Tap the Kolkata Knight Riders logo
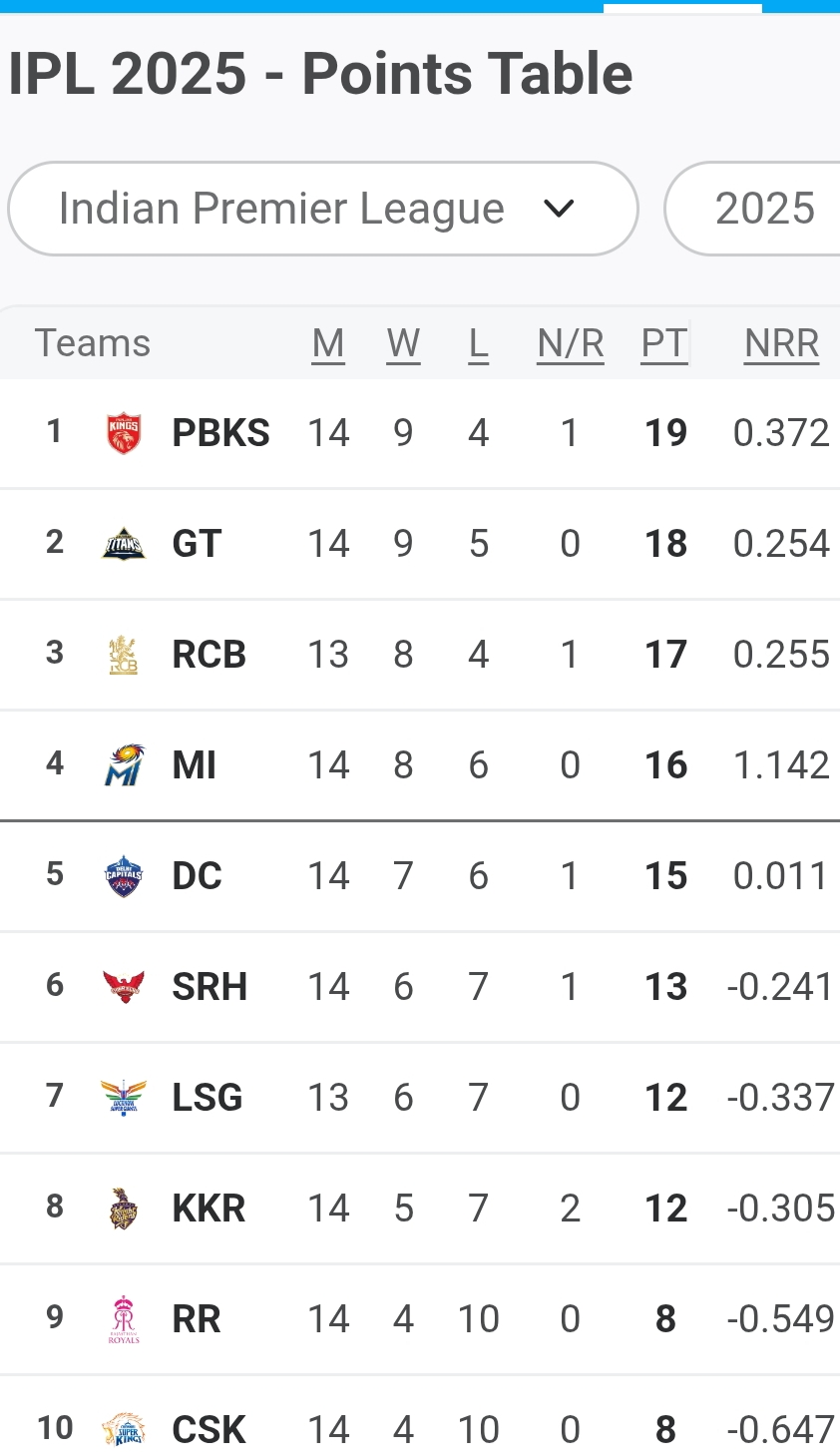This screenshot has height=1452, width=840. click(124, 1209)
